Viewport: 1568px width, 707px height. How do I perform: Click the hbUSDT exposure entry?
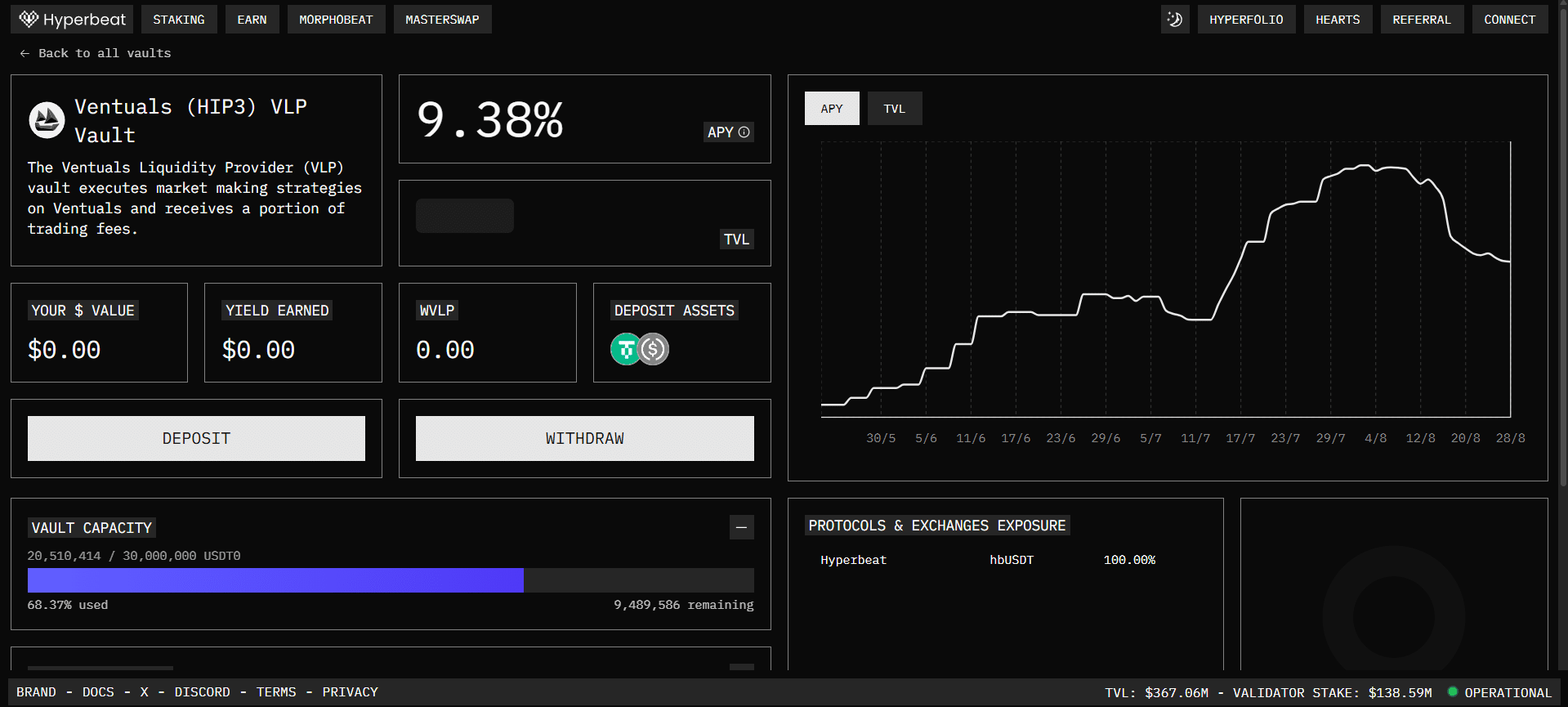click(1012, 560)
